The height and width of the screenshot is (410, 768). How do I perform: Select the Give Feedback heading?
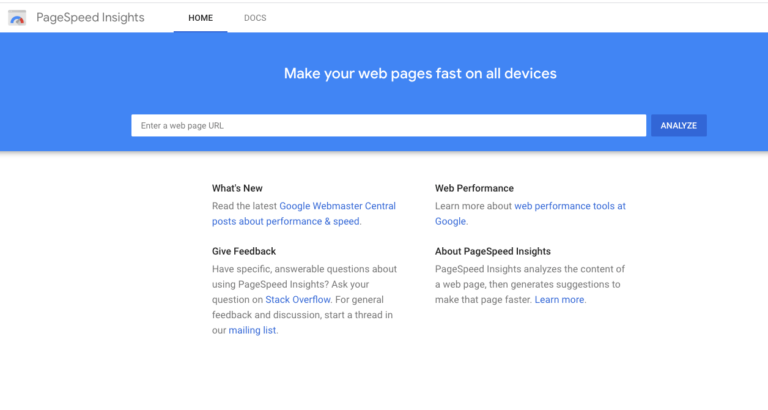(x=244, y=251)
